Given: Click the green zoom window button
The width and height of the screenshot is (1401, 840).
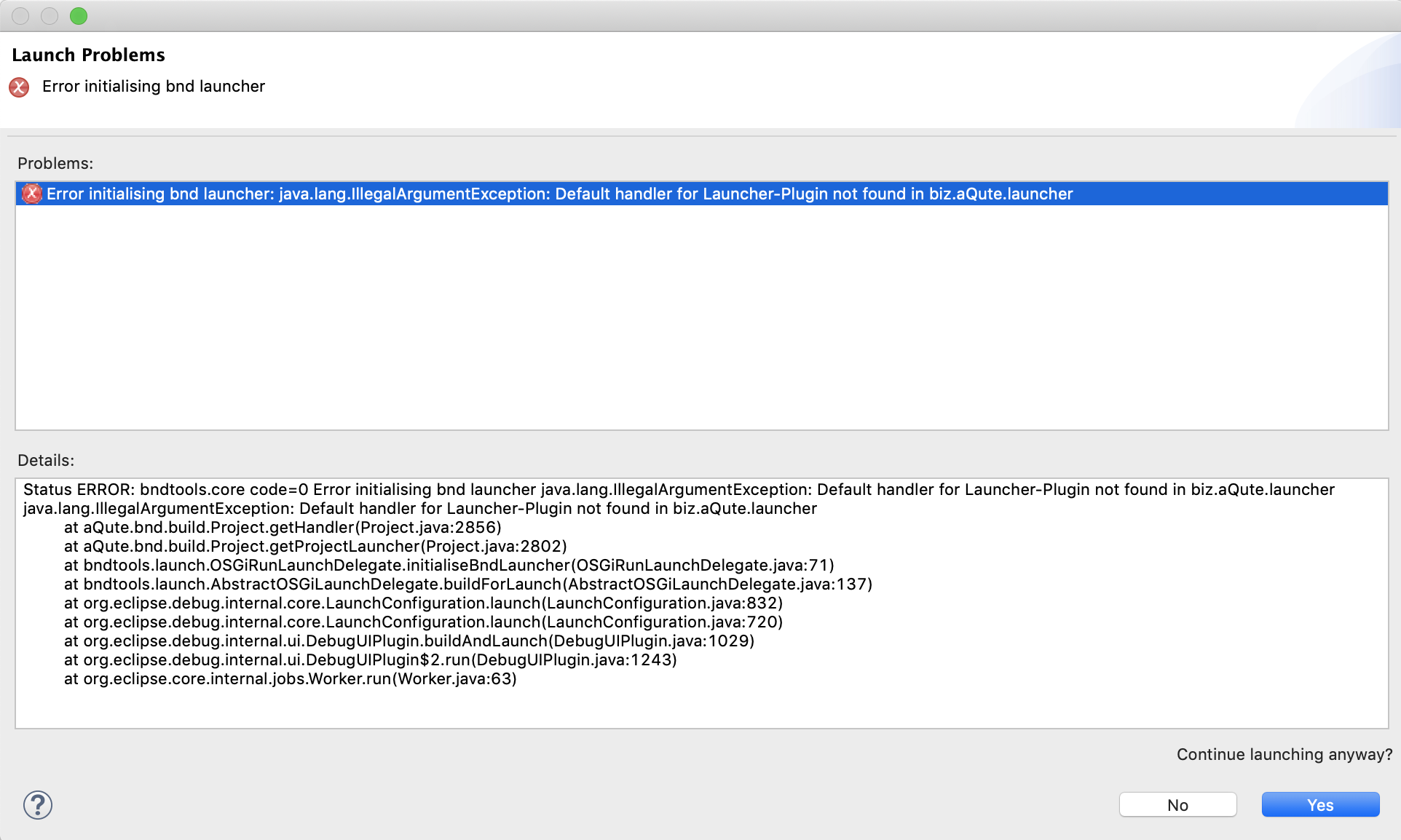Looking at the screenshot, I should tap(79, 16).
